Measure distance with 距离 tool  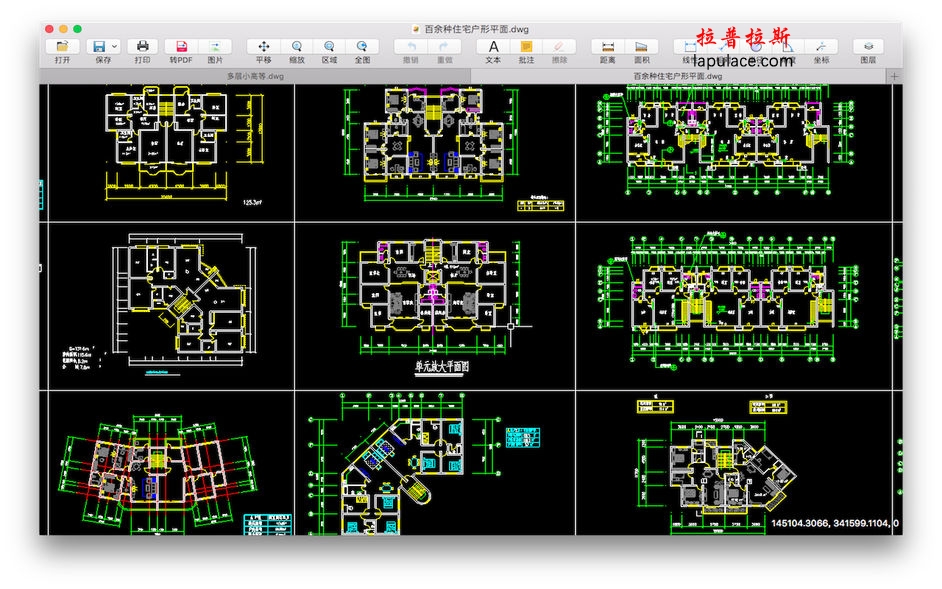coord(607,46)
